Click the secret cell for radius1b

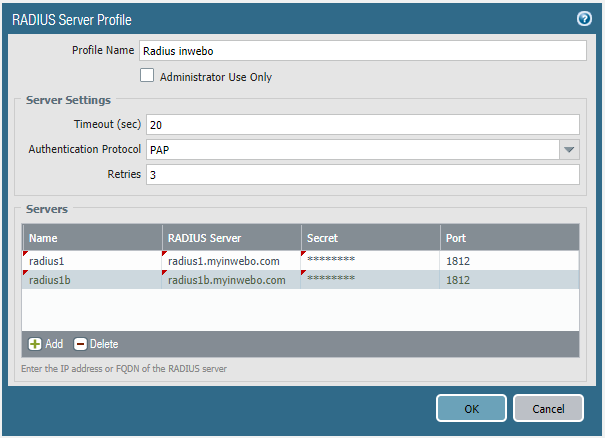[x=370, y=280]
